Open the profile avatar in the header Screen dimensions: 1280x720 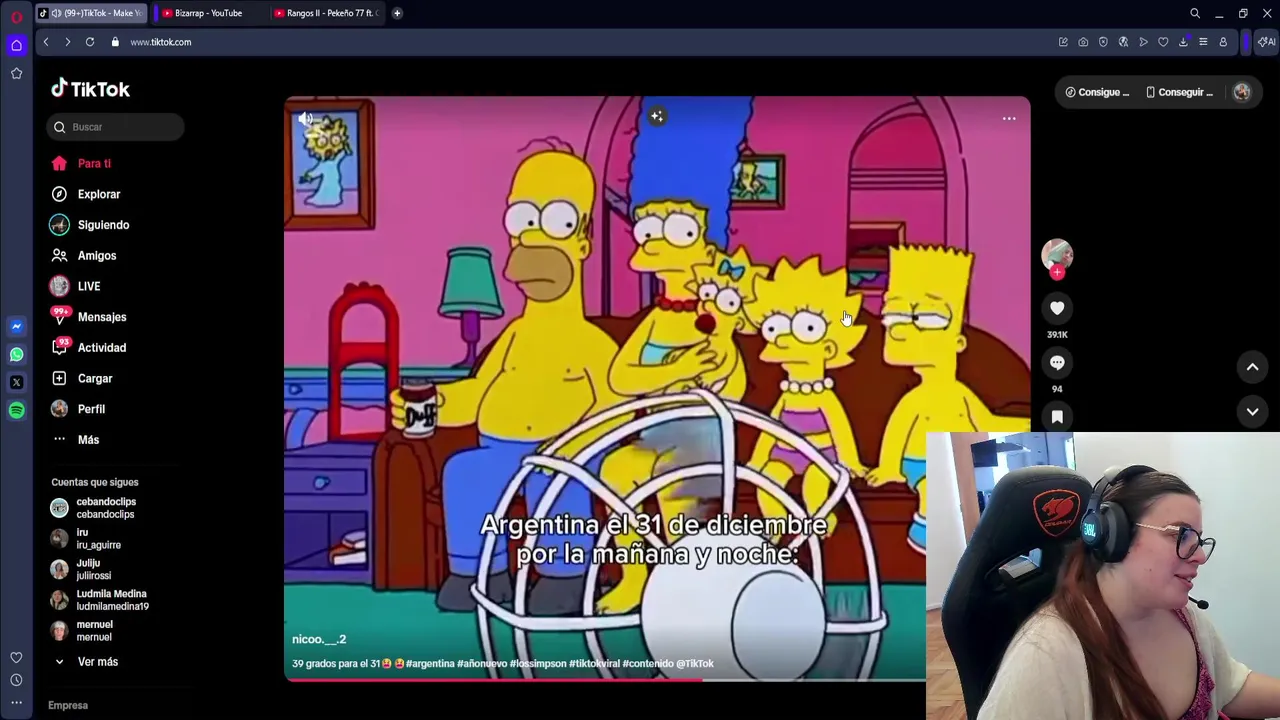(x=1242, y=92)
